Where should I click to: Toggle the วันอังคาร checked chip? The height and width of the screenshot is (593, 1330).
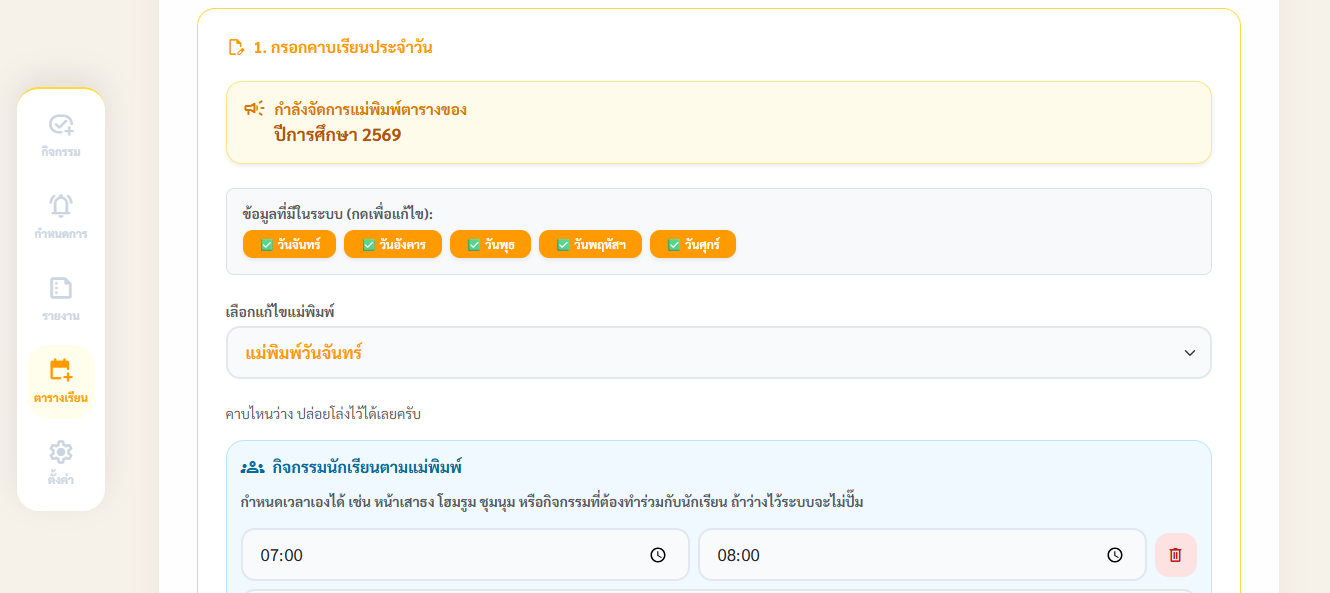click(x=393, y=244)
